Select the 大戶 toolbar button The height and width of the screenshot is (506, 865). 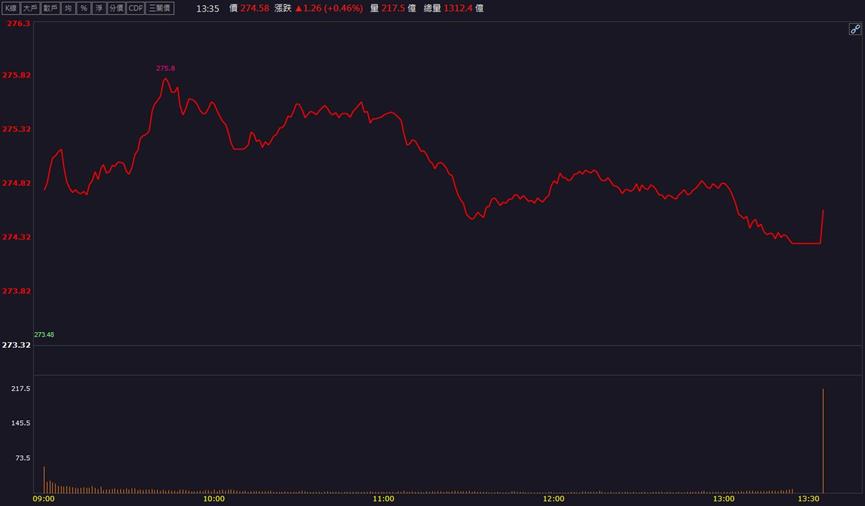tap(30, 8)
